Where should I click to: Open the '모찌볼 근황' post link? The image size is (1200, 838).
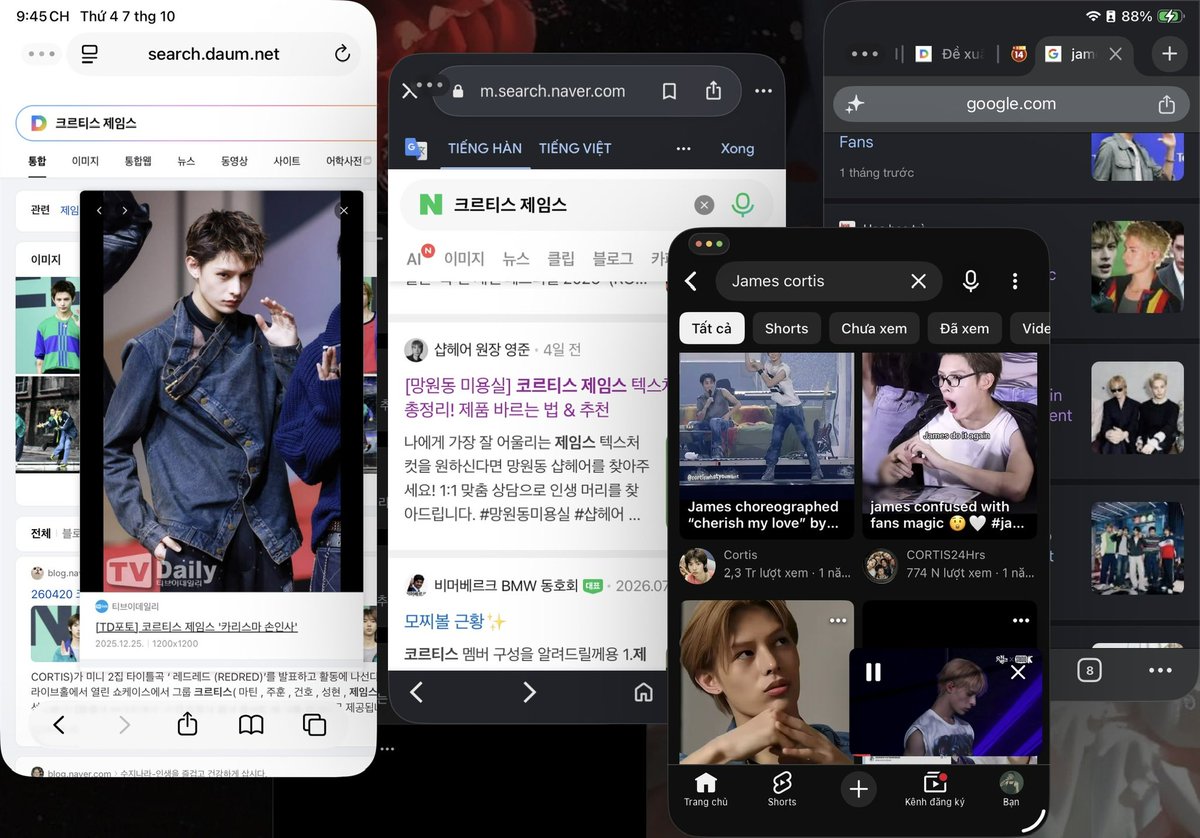coord(455,621)
